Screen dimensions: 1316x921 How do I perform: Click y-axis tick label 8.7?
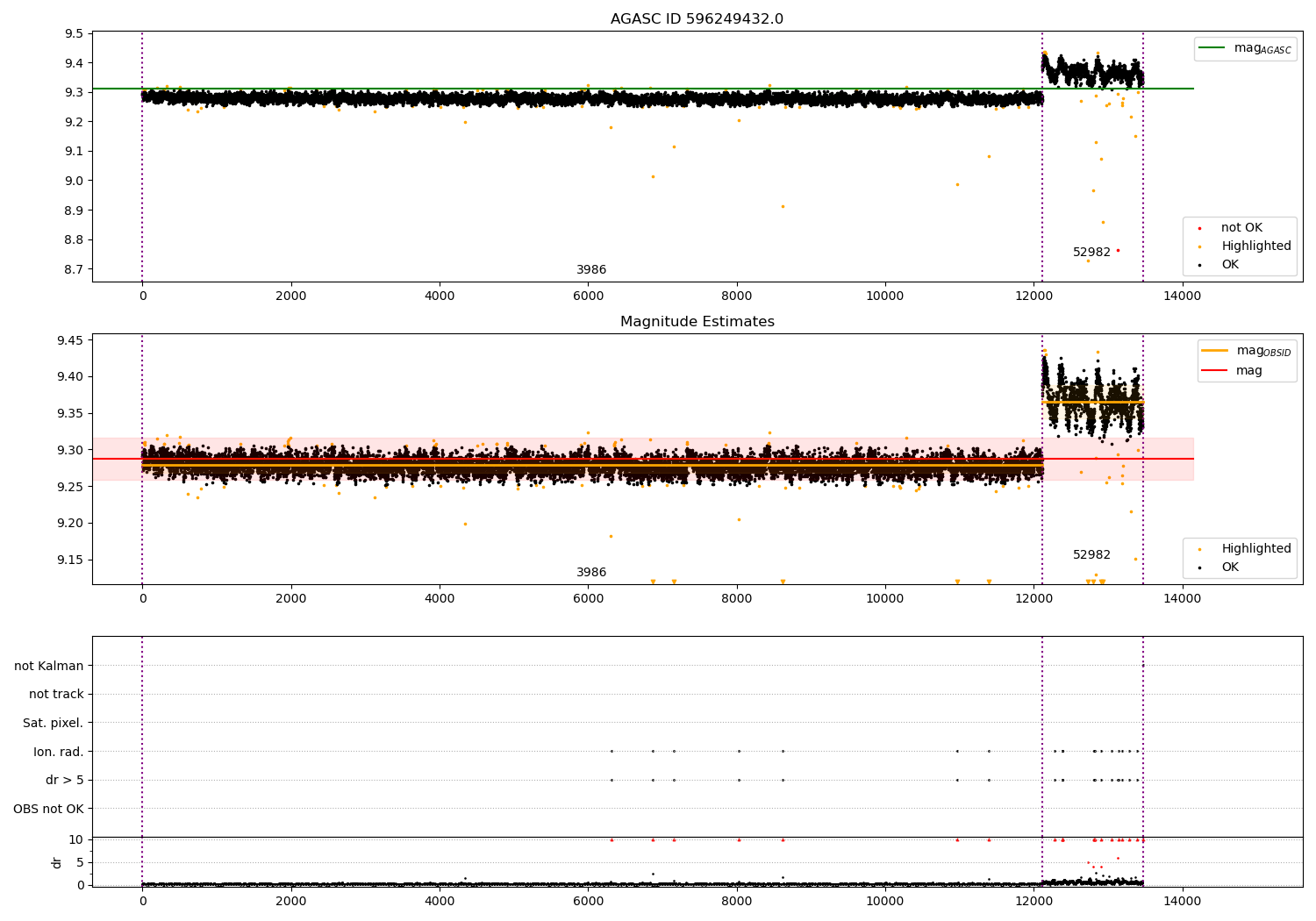click(74, 269)
